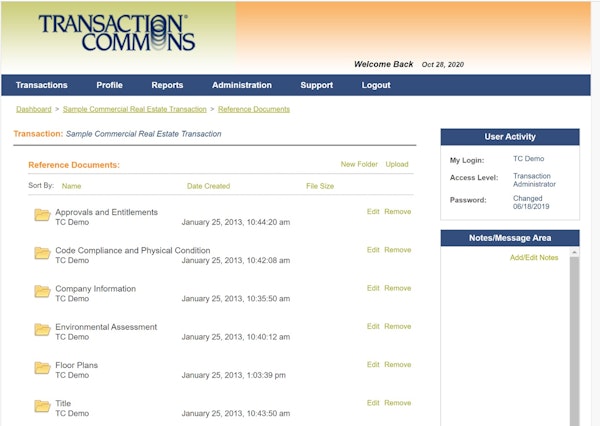Open the Transactions menu
Image resolution: width=600 pixels, height=426 pixels.
42,85
